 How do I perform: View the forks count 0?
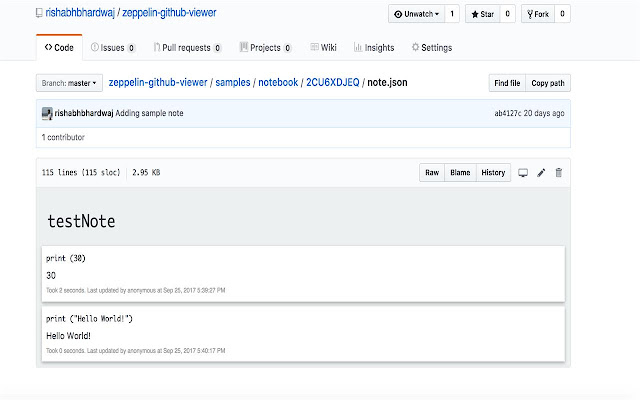coord(562,14)
